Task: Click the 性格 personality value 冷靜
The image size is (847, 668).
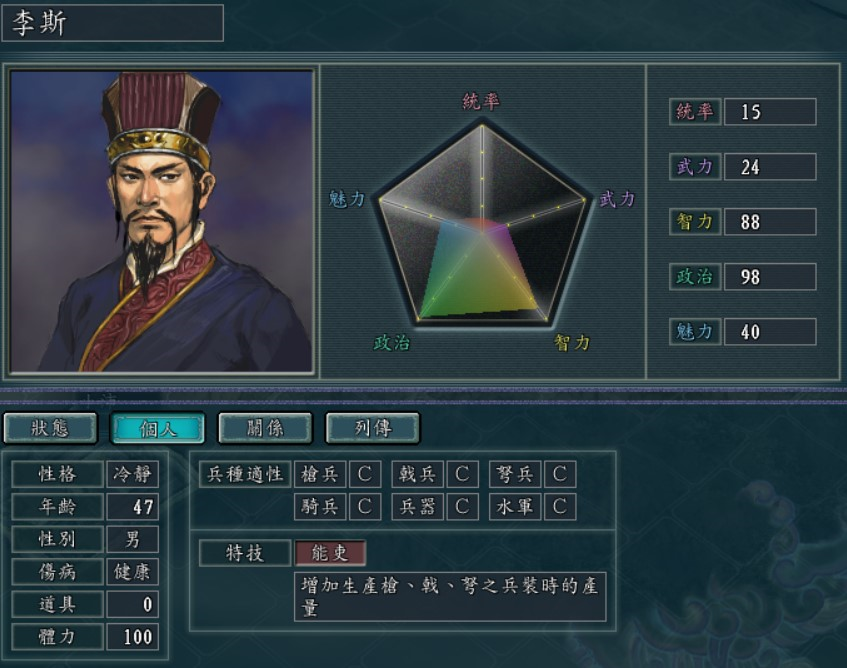Action: tap(132, 474)
